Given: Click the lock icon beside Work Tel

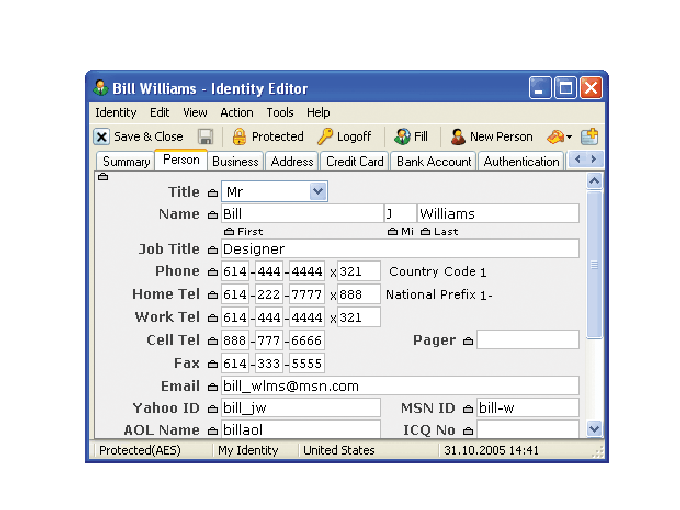Looking at the screenshot, I should click(x=212, y=318).
